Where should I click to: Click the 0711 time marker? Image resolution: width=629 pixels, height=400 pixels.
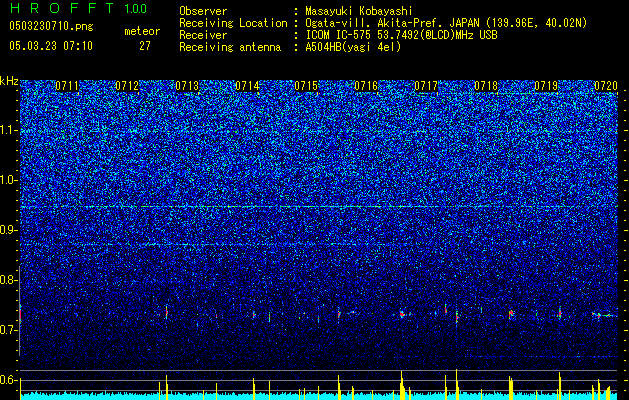[x=67, y=86]
